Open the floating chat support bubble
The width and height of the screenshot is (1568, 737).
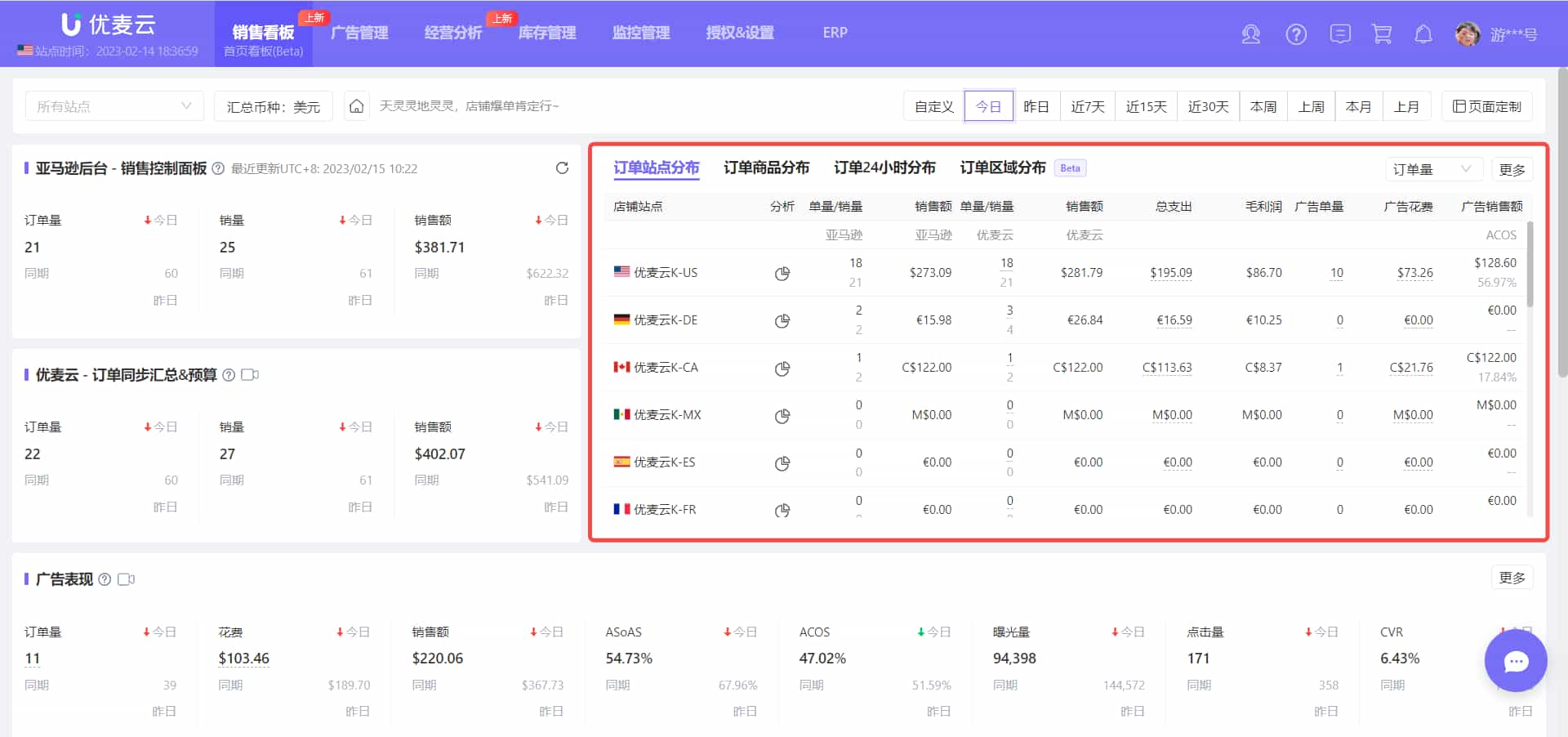click(1516, 661)
